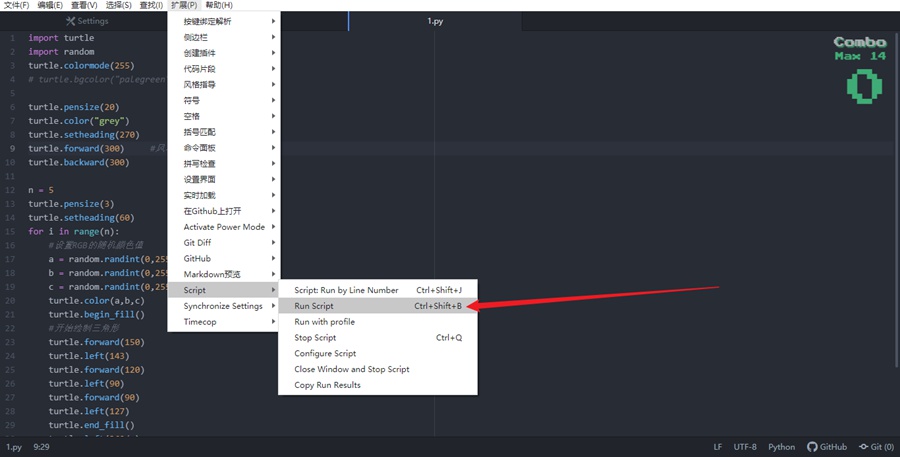
Task: Click the UTF-8 encoding selector
Action: [x=745, y=447]
